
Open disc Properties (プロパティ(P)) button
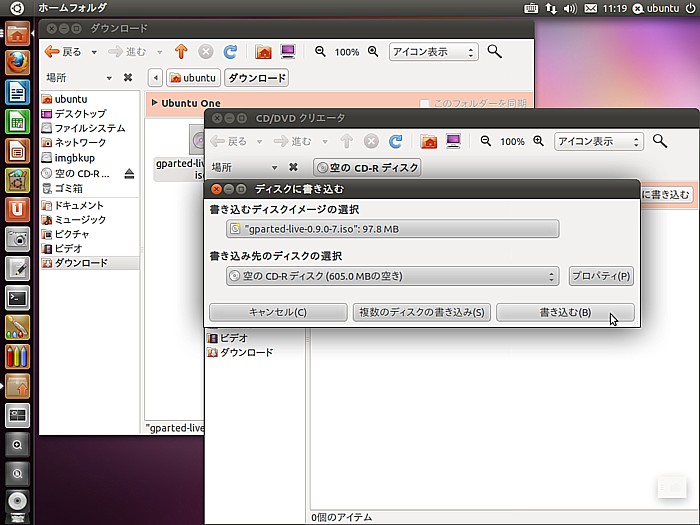(601, 276)
